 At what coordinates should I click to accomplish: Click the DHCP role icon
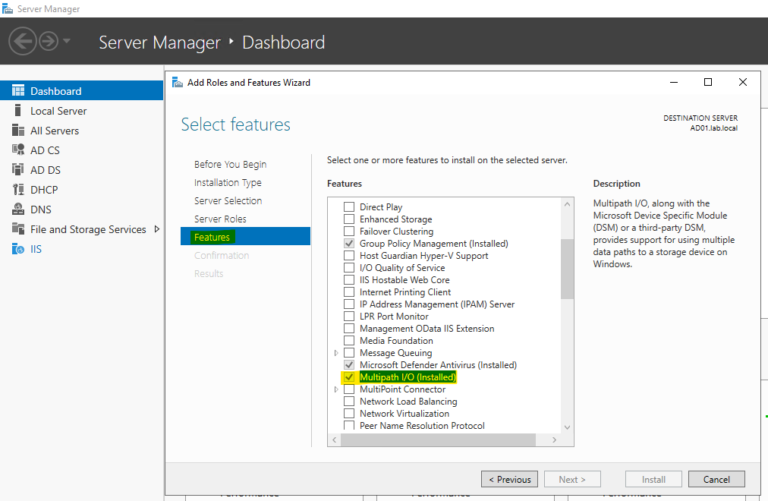pos(18,190)
